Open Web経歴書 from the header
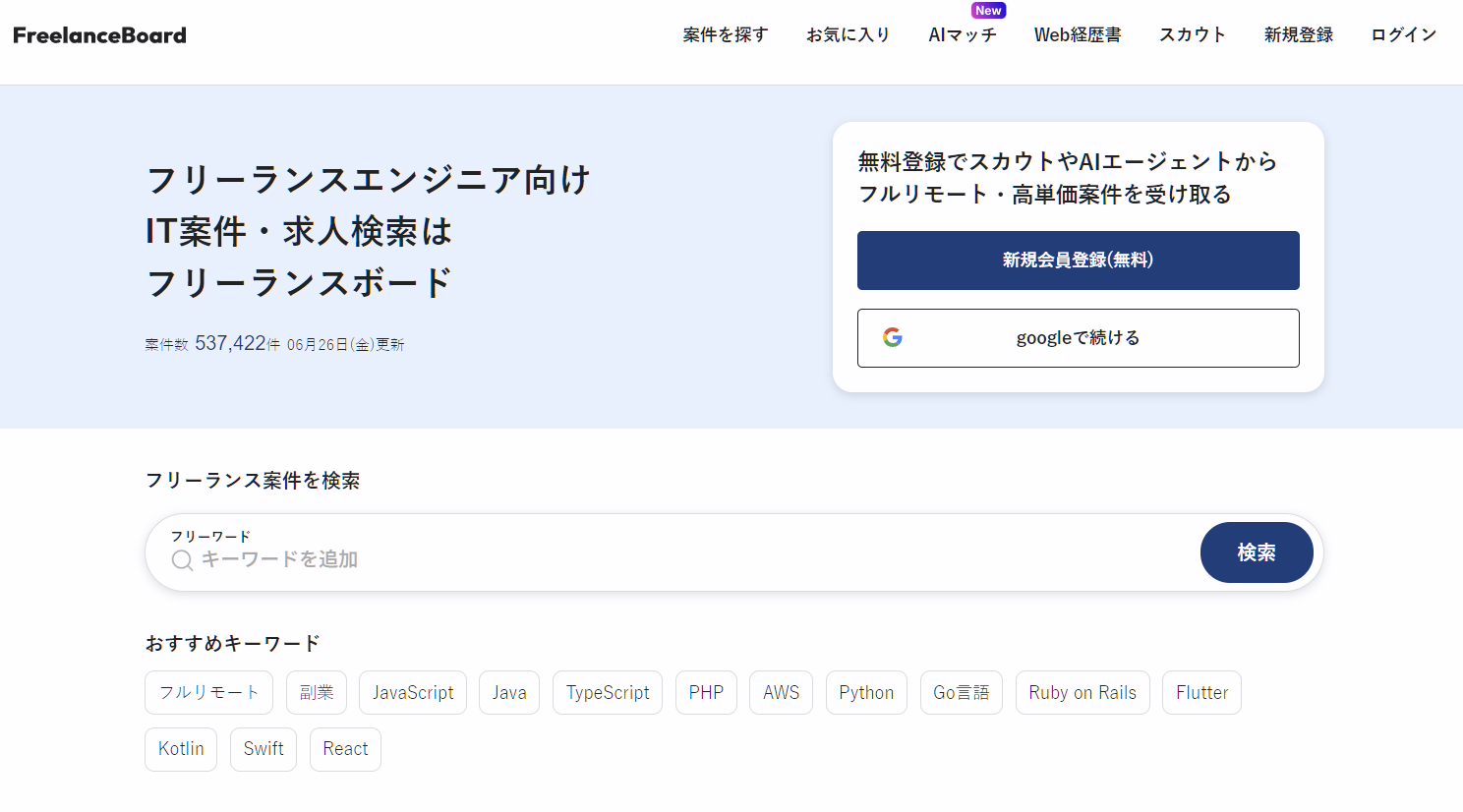This screenshot has height=812, width=1463. click(x=1078, y=35)
